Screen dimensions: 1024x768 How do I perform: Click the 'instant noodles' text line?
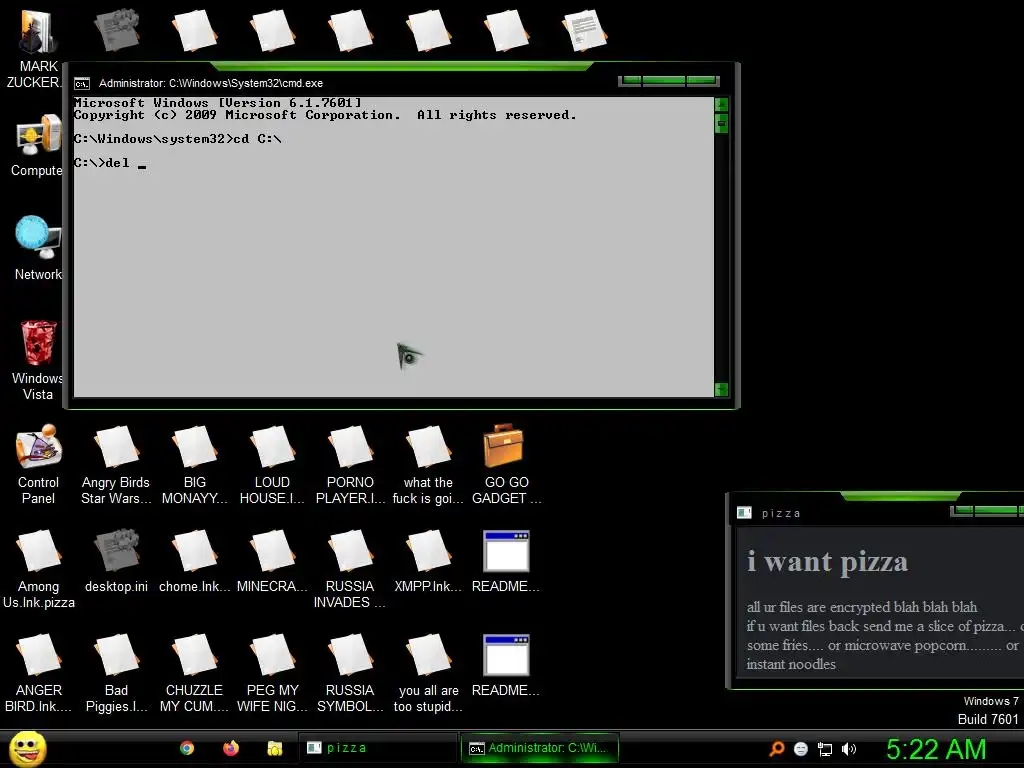[791, 664]
